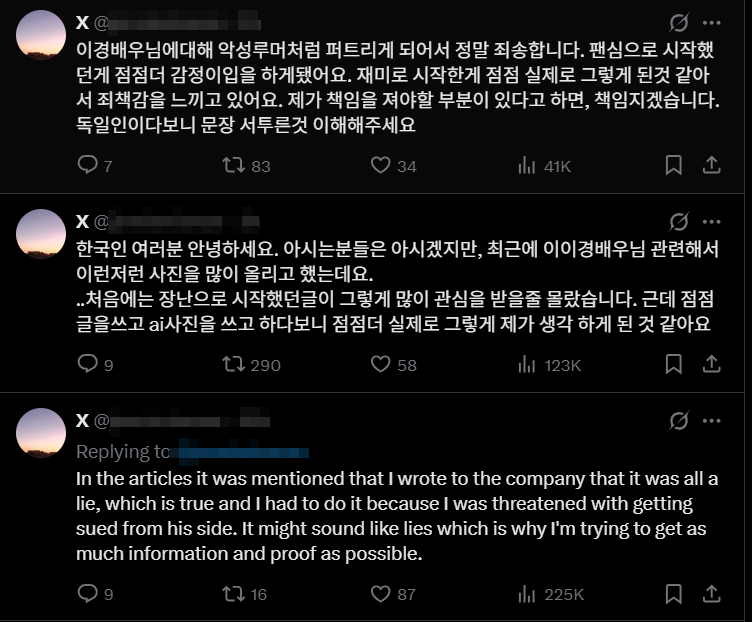Bookmark the second post with 123K views
The height and width of the screenshot is (622, 752).
(x=675, y=365)
